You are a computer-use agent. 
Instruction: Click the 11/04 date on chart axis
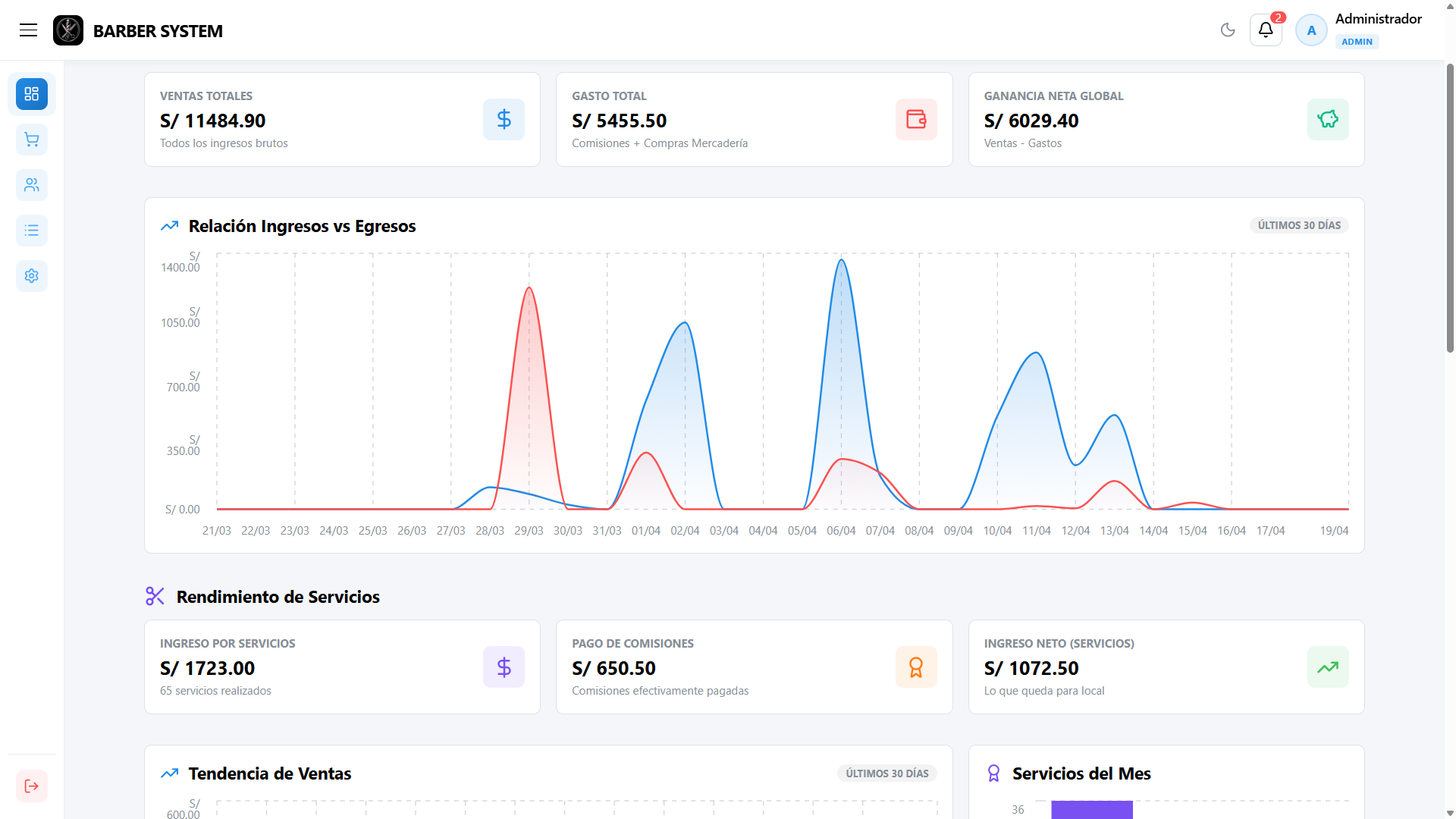coord(1037,531)
